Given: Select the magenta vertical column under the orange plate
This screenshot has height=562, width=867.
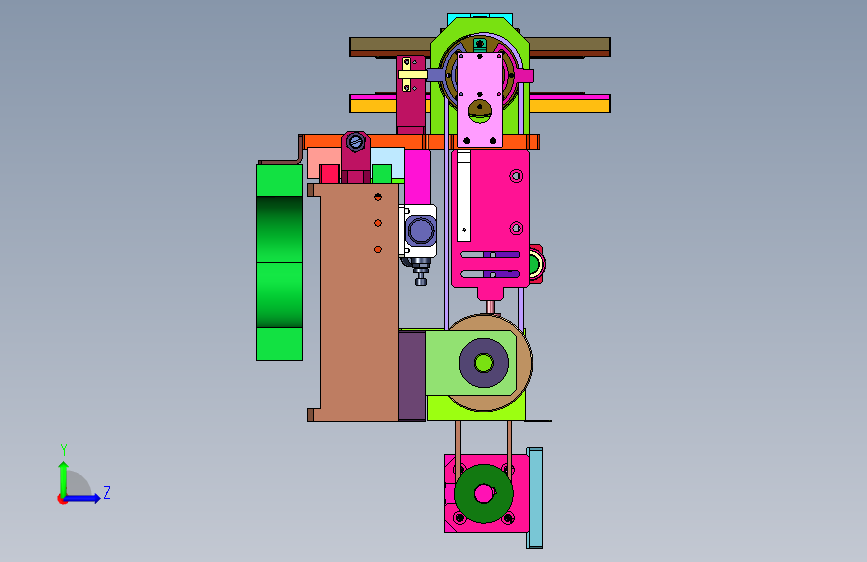Looking at the screenshot, I should (417, 177).
